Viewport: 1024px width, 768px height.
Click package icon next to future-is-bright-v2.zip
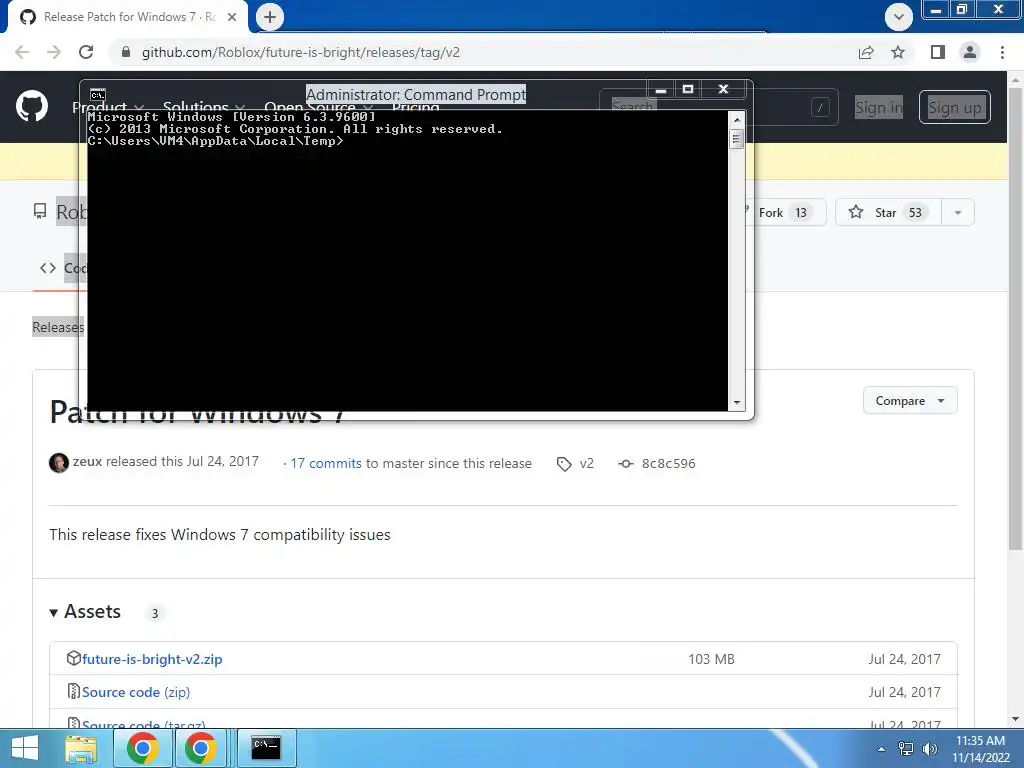74,658
